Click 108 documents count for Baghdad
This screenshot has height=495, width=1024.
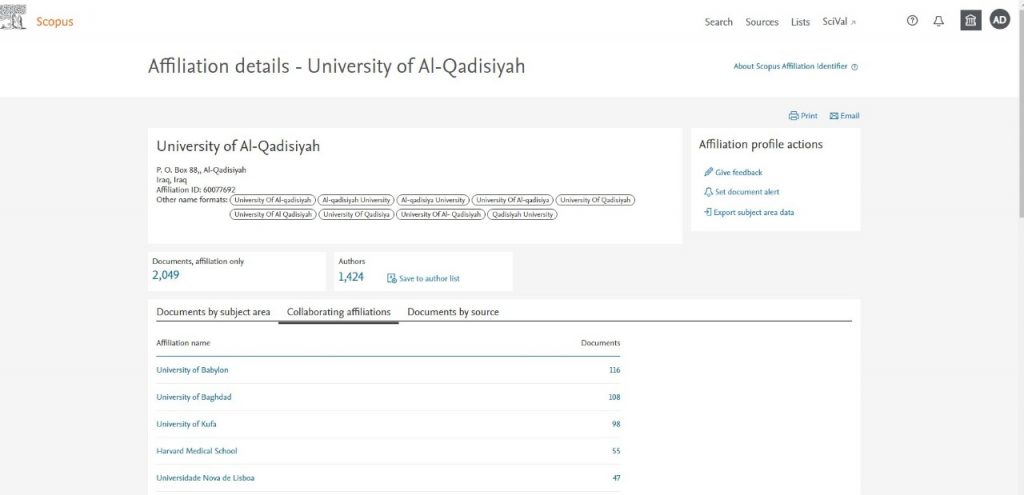(614, 397)
